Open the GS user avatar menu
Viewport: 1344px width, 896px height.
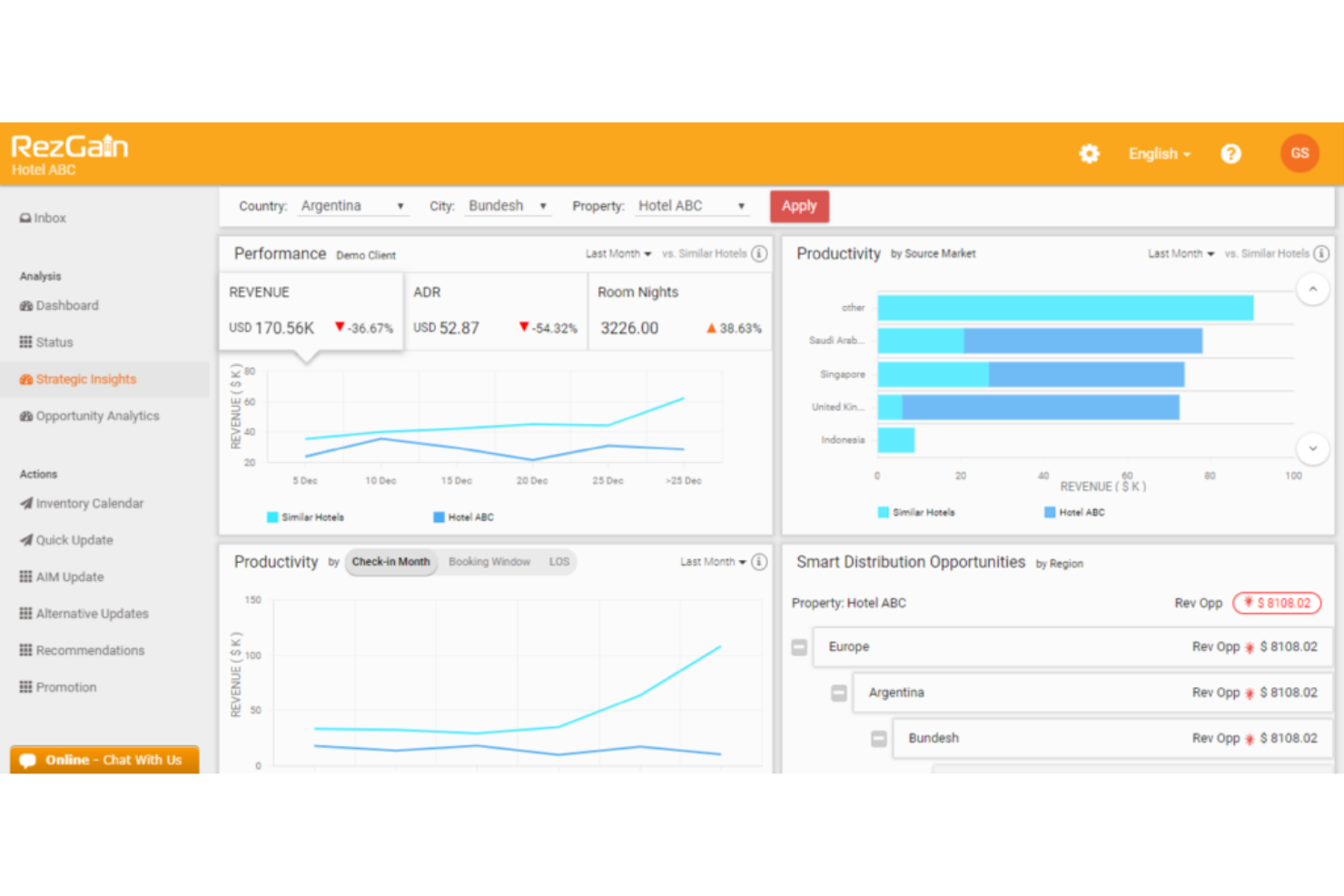click(x=1300, y=153)
